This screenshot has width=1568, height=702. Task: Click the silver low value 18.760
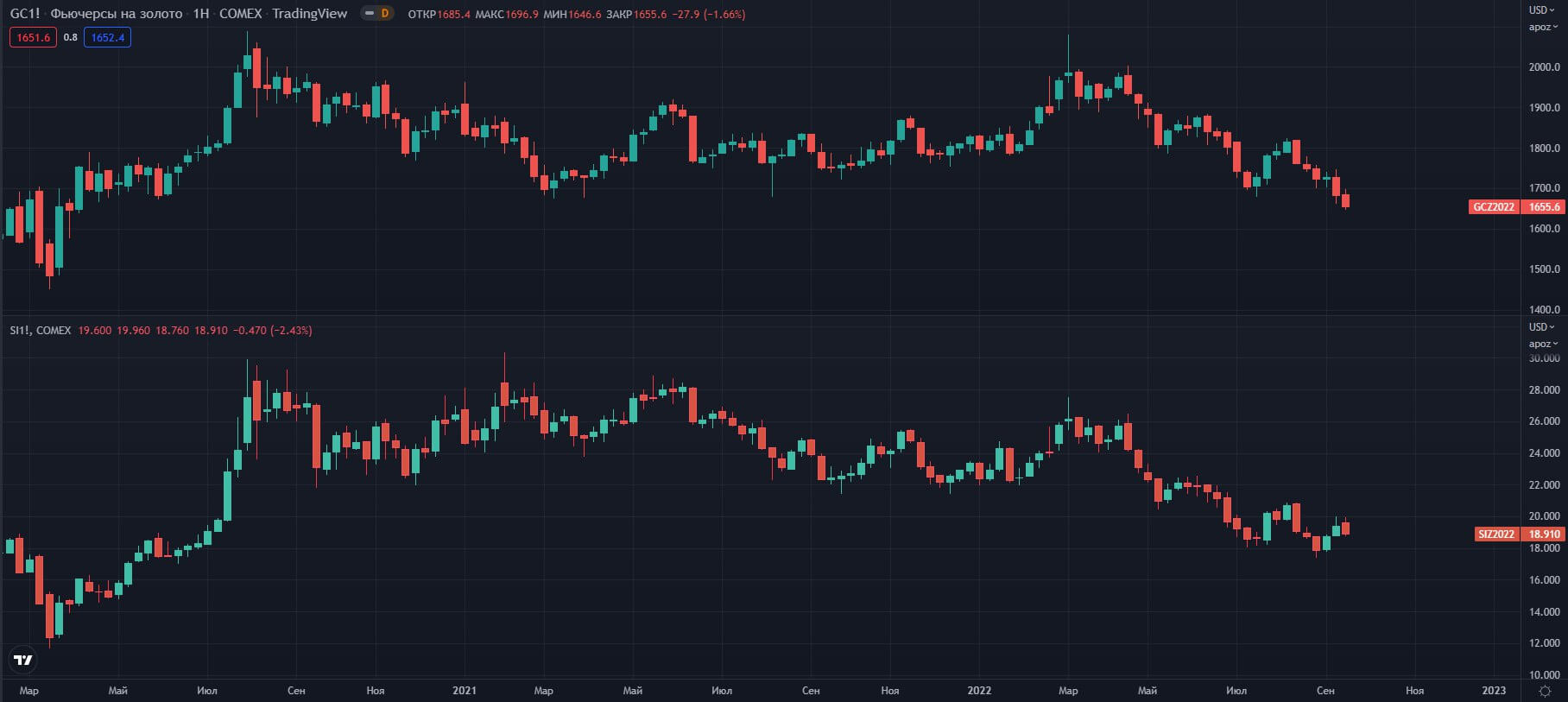pos(172,331)
